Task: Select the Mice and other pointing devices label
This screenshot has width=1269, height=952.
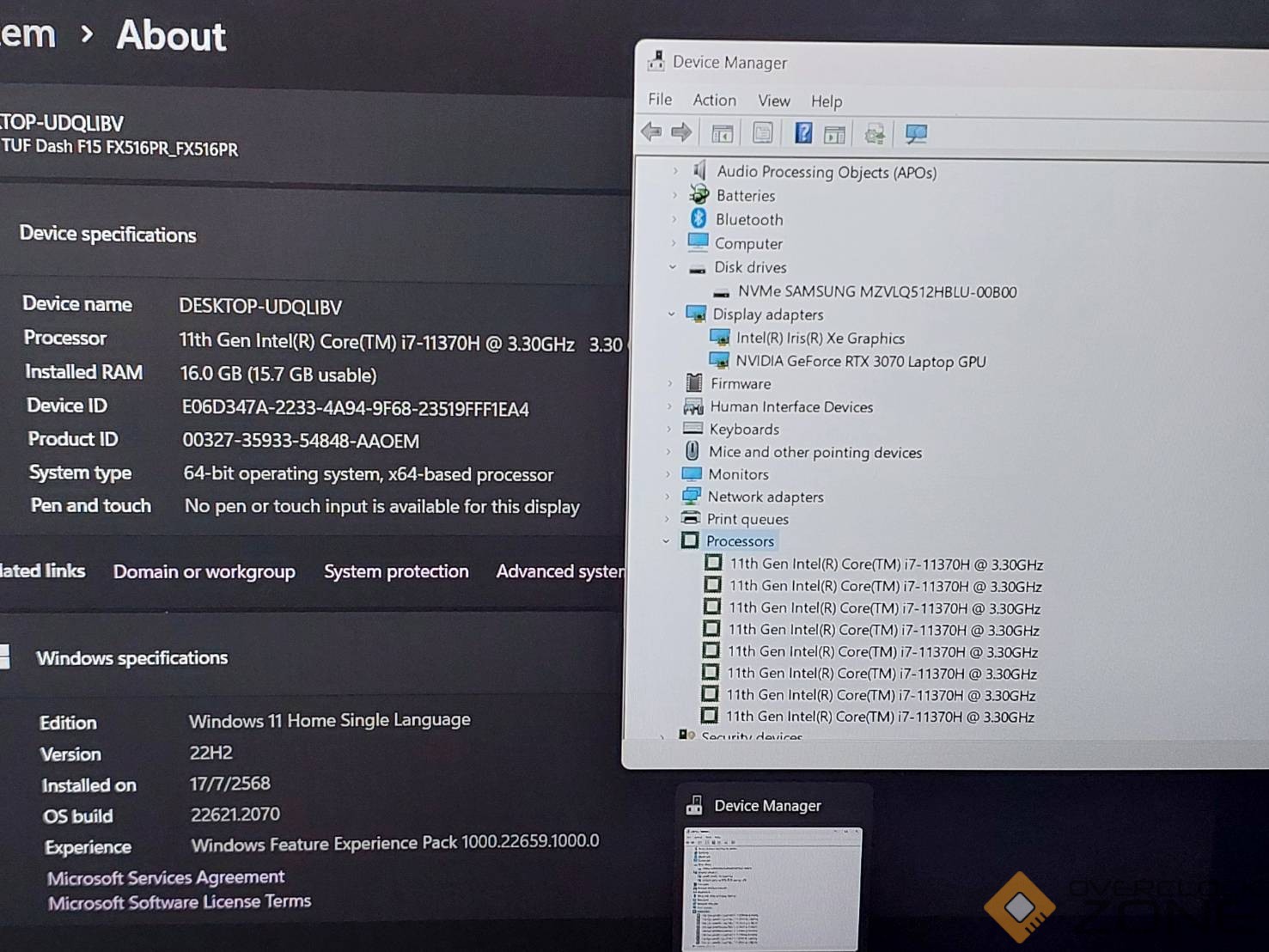Action: pos(815,452)
